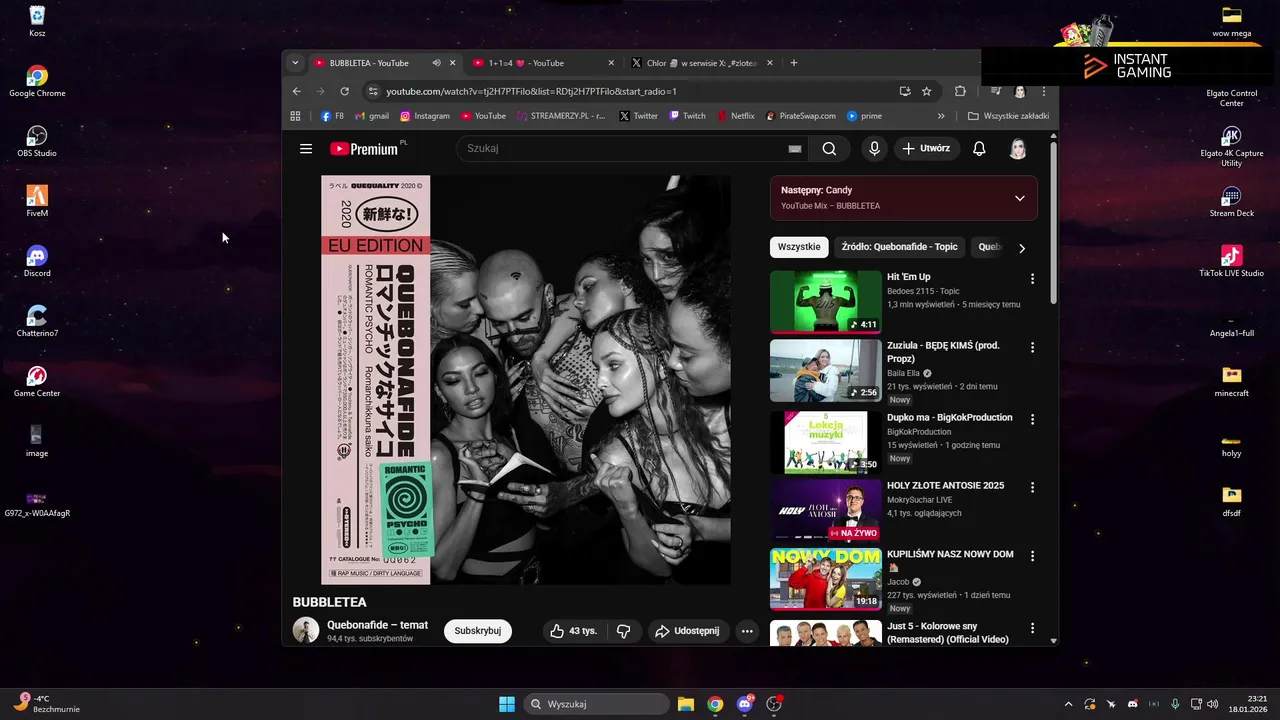Open the YouTube account avatar menu
Screen dimensions: 1280x720
(x=1018, y=149)
